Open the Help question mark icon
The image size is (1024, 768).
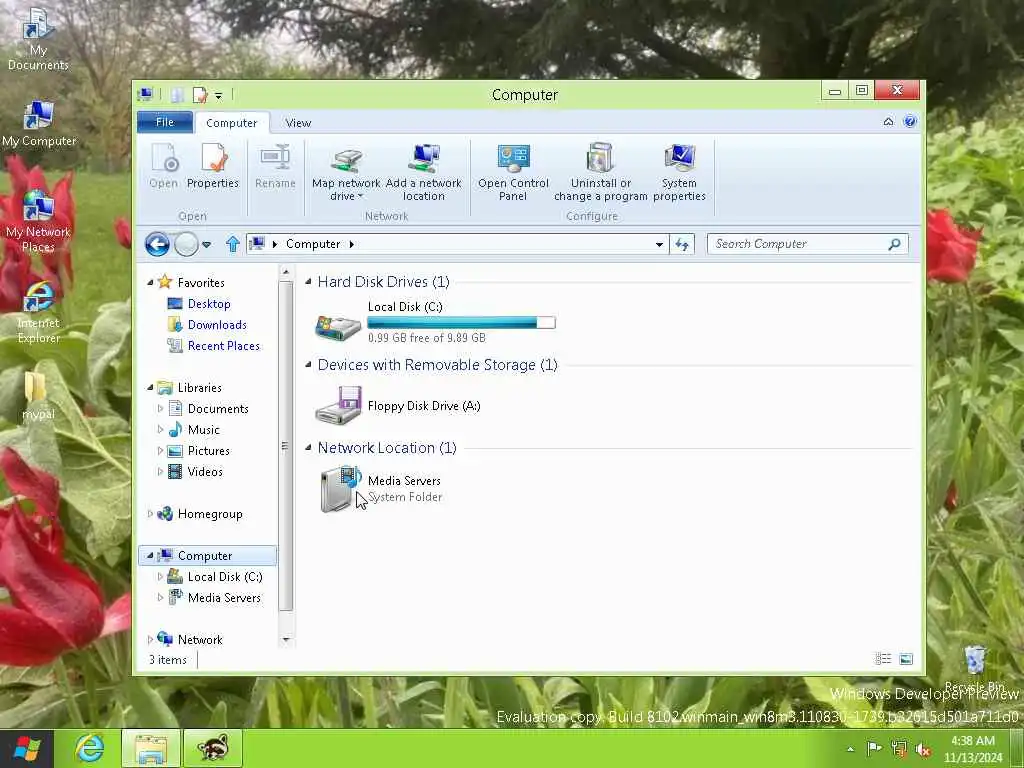point(910,121)
